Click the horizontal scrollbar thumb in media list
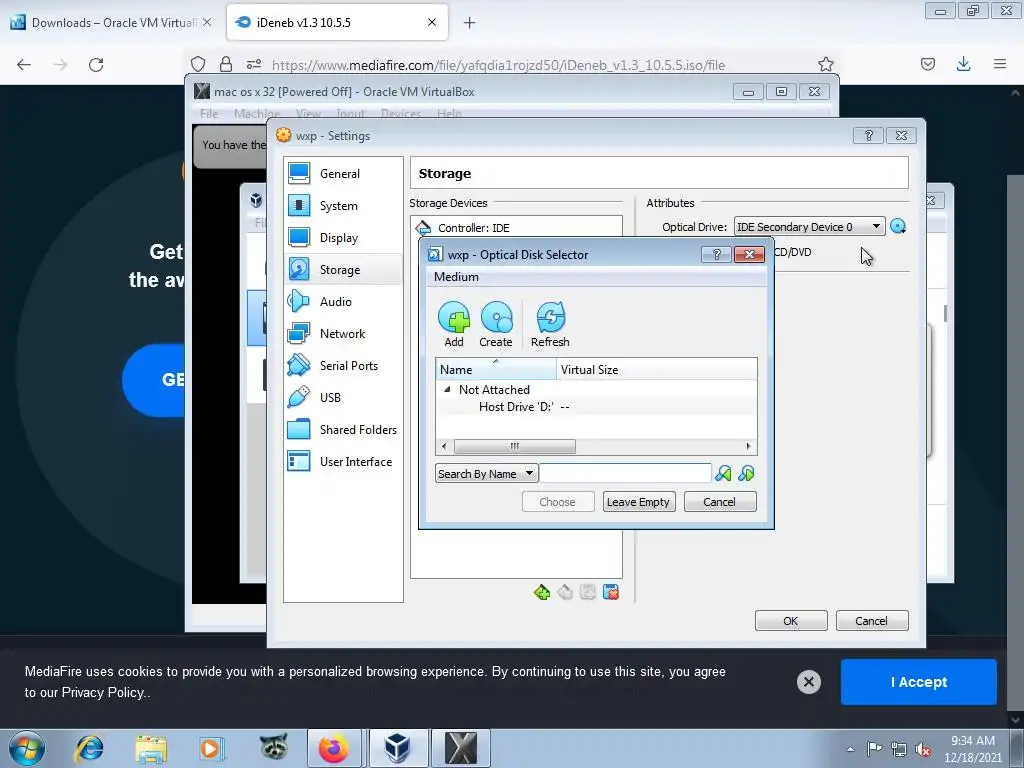 click(x=515, y=447)
